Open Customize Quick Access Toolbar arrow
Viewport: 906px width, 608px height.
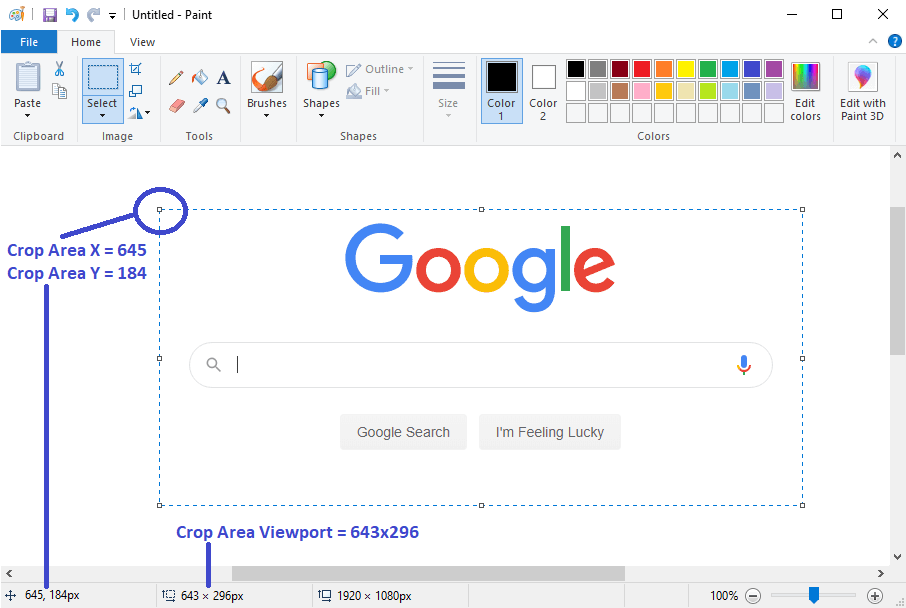112,16
